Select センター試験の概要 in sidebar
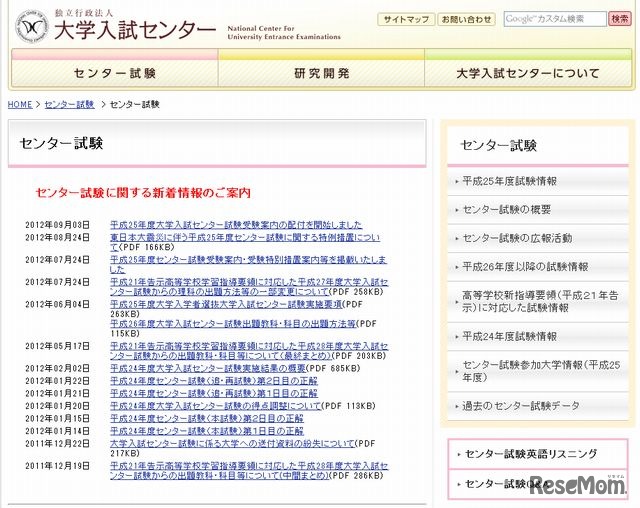The height and width of the screenshot is (508, 640). click(538, 210)
